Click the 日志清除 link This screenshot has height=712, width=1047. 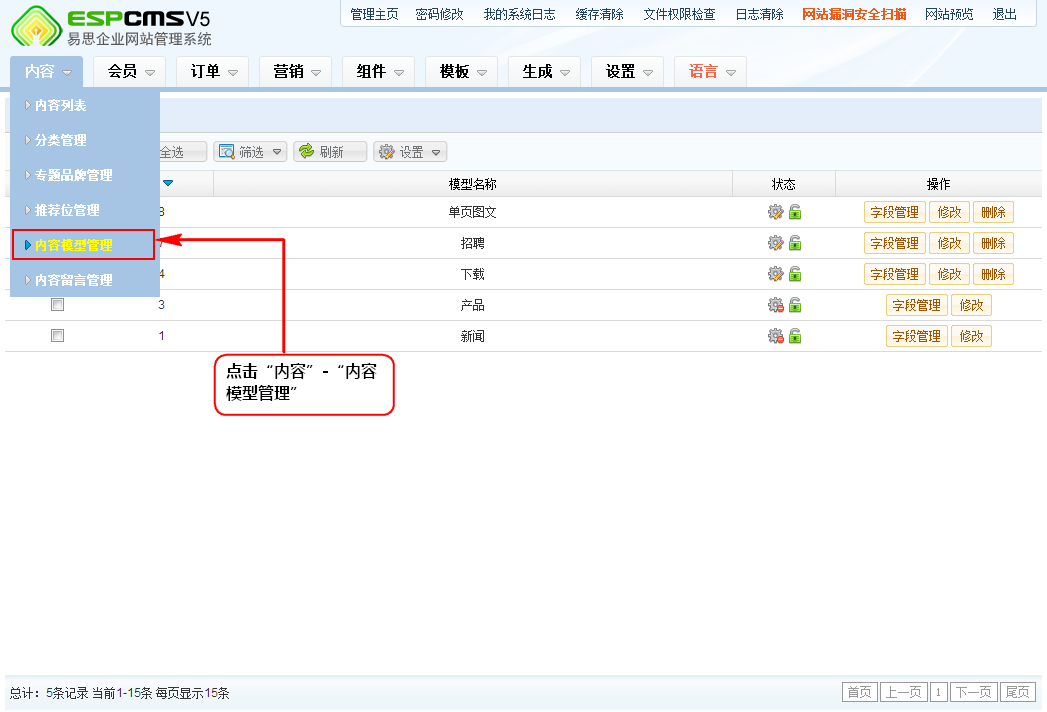click(759, 14)
